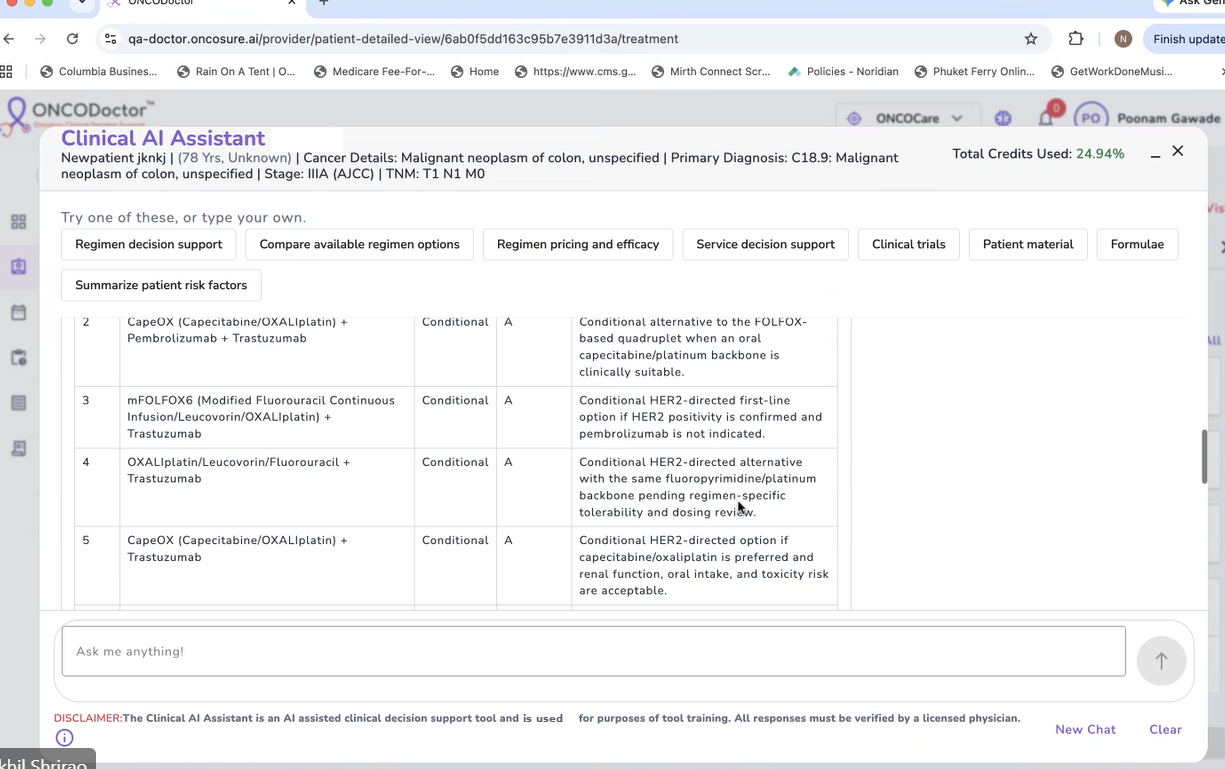Select Compare available regimen options
The width and height of the screenshot is (1225, 769).
[x=360, y=244]
